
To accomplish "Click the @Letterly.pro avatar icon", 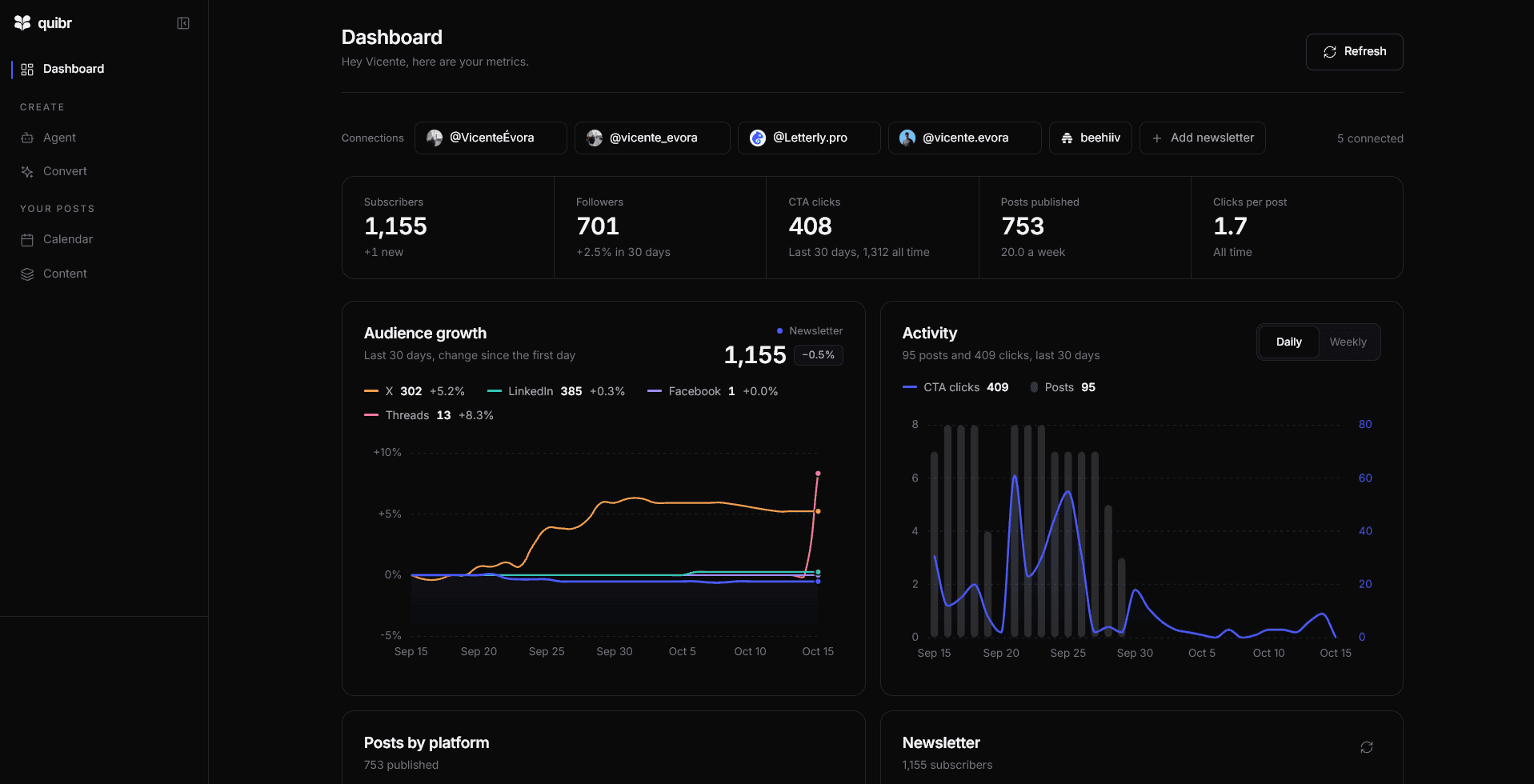I will tap(758, 138).
